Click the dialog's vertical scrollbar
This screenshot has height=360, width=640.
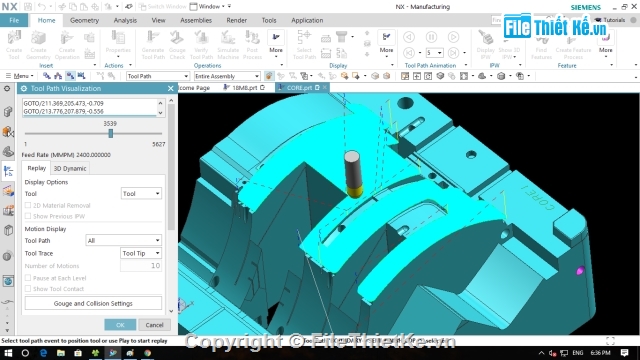[171, 206]
